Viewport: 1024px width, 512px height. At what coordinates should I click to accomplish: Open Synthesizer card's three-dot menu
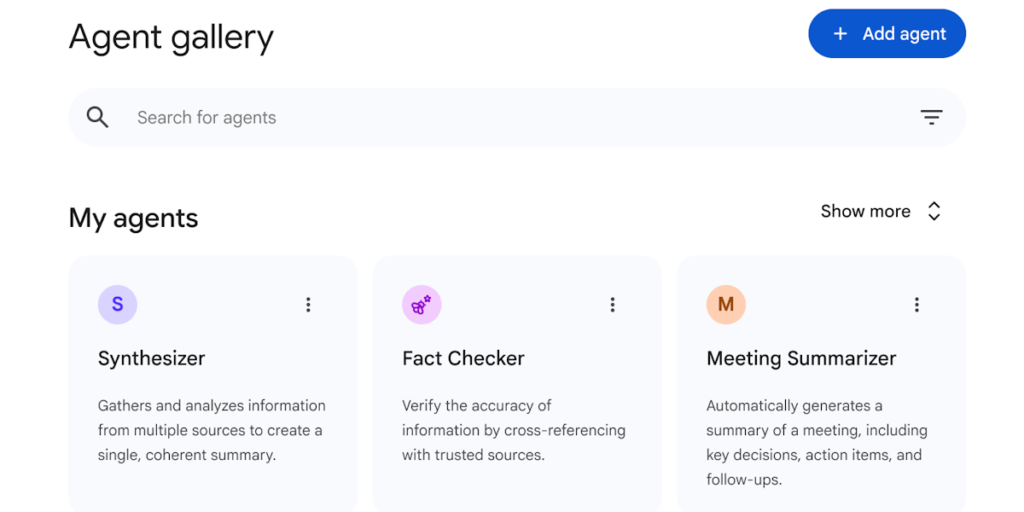tap(308, 304)
